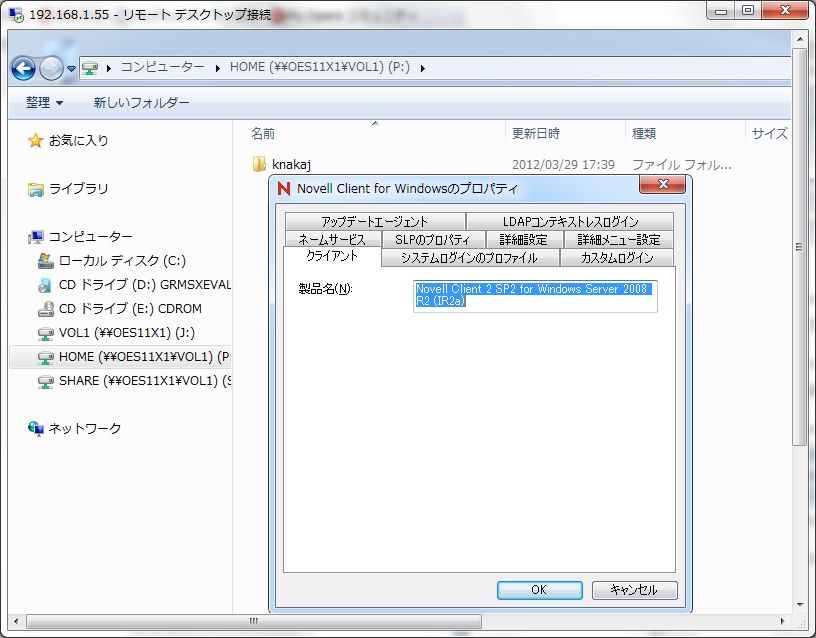Click the 製品名 product name field

click(x=536, y=296)
